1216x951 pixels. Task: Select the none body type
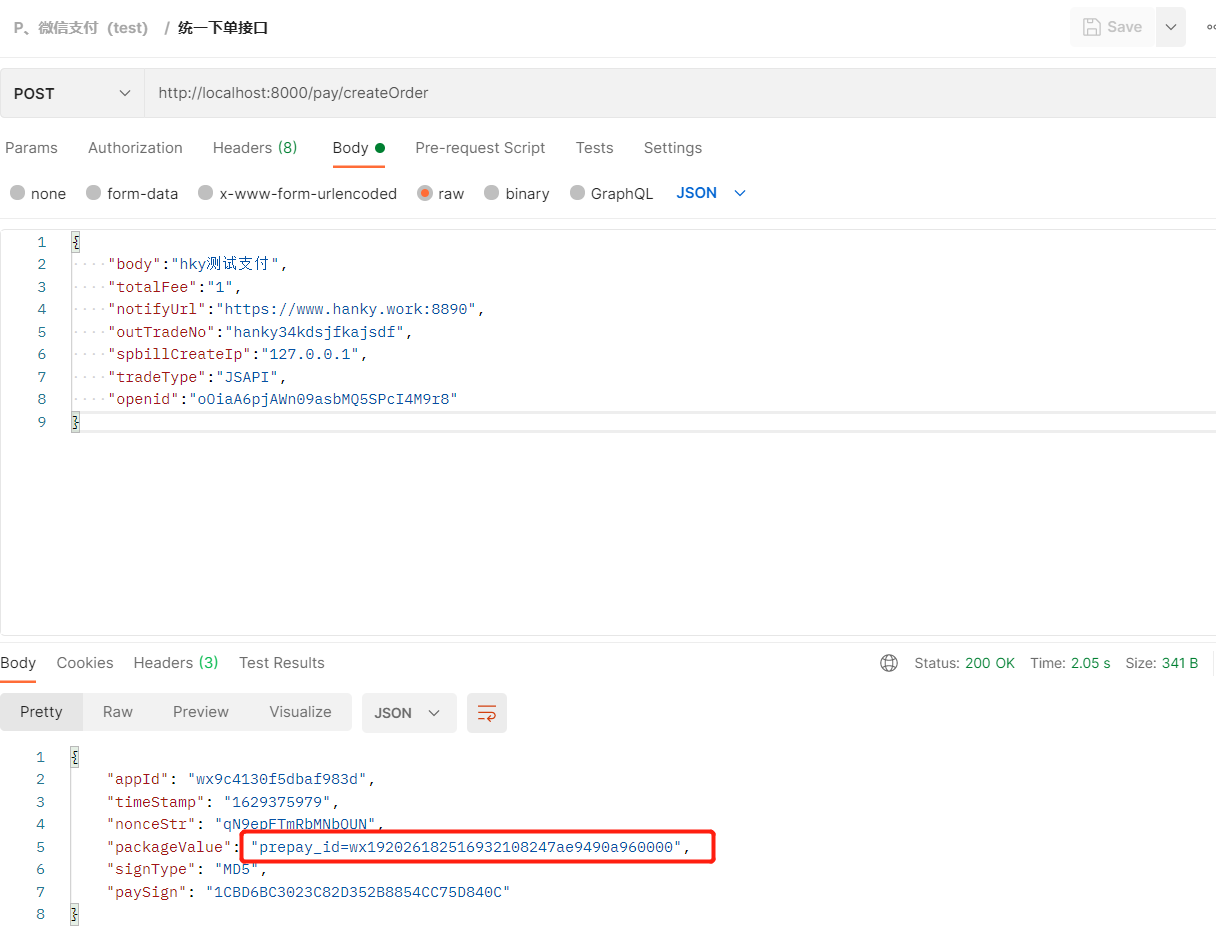[x=37, y=193]
